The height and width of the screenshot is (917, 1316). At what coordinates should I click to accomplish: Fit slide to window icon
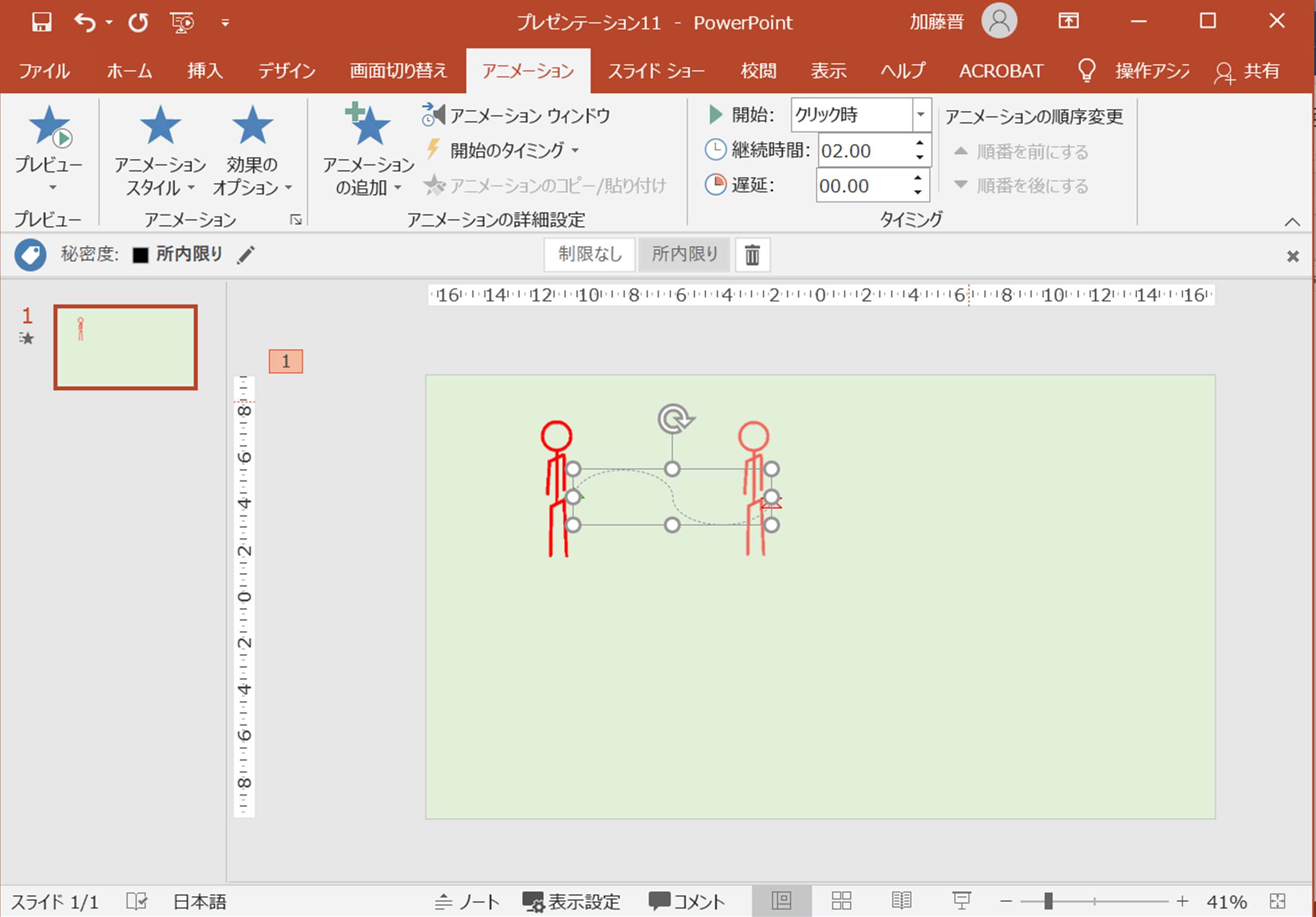click(1278, 901)
